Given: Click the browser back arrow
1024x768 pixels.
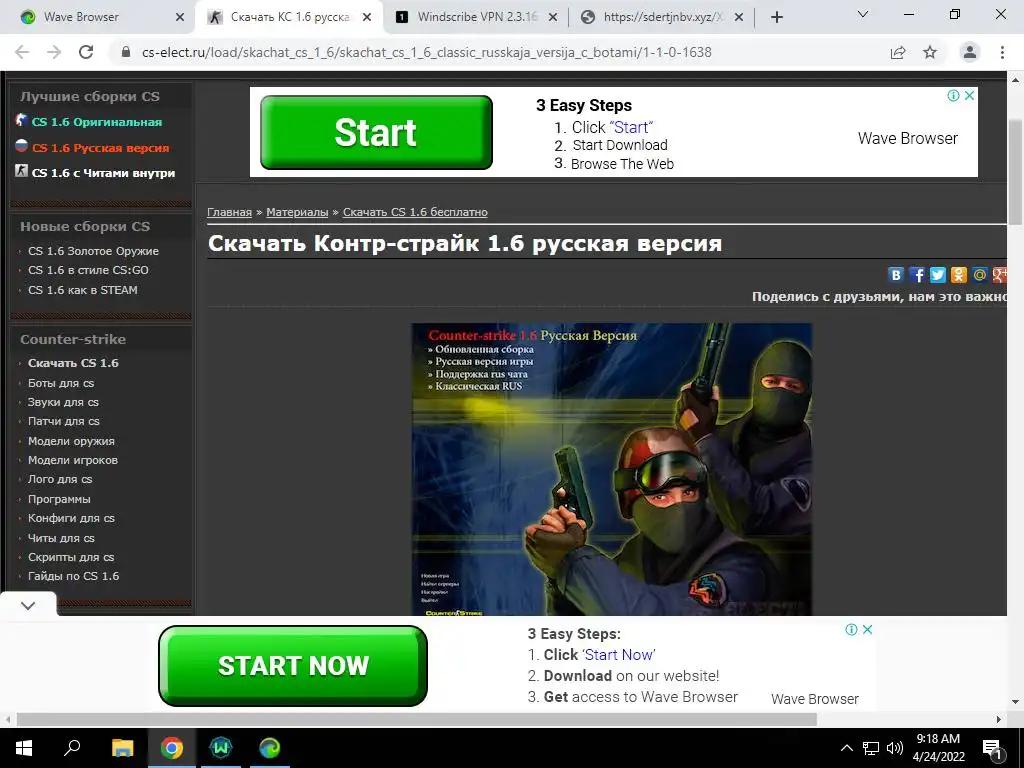Looking at the screenshot, I should coord(22,52).
